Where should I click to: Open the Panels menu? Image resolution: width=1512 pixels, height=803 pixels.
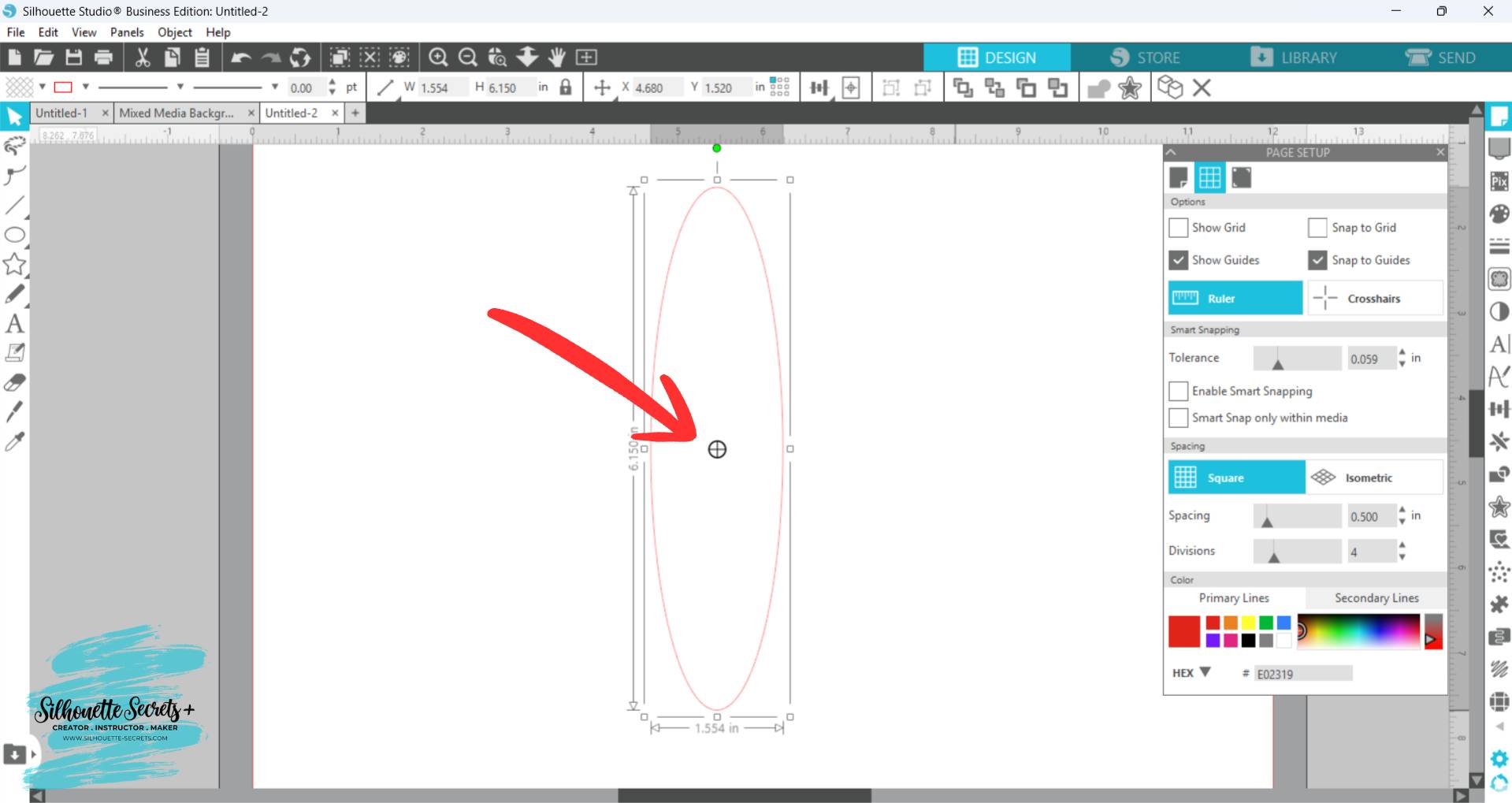pos(126,32)
